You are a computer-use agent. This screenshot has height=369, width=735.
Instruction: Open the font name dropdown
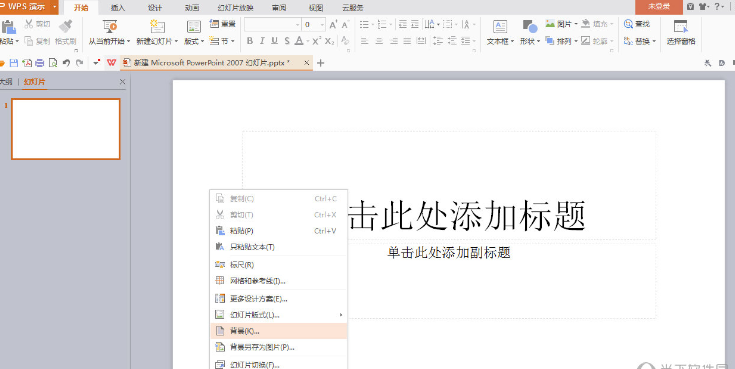click(298, 24)
